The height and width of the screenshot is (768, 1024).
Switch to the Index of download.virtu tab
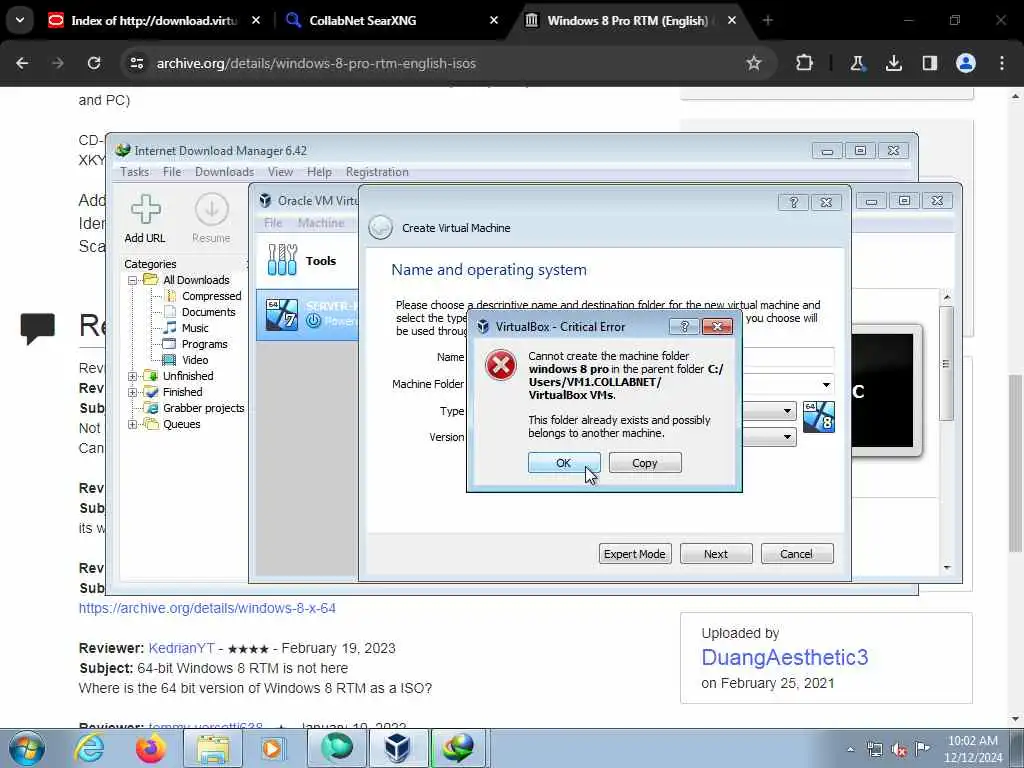[x=153, y=20]
